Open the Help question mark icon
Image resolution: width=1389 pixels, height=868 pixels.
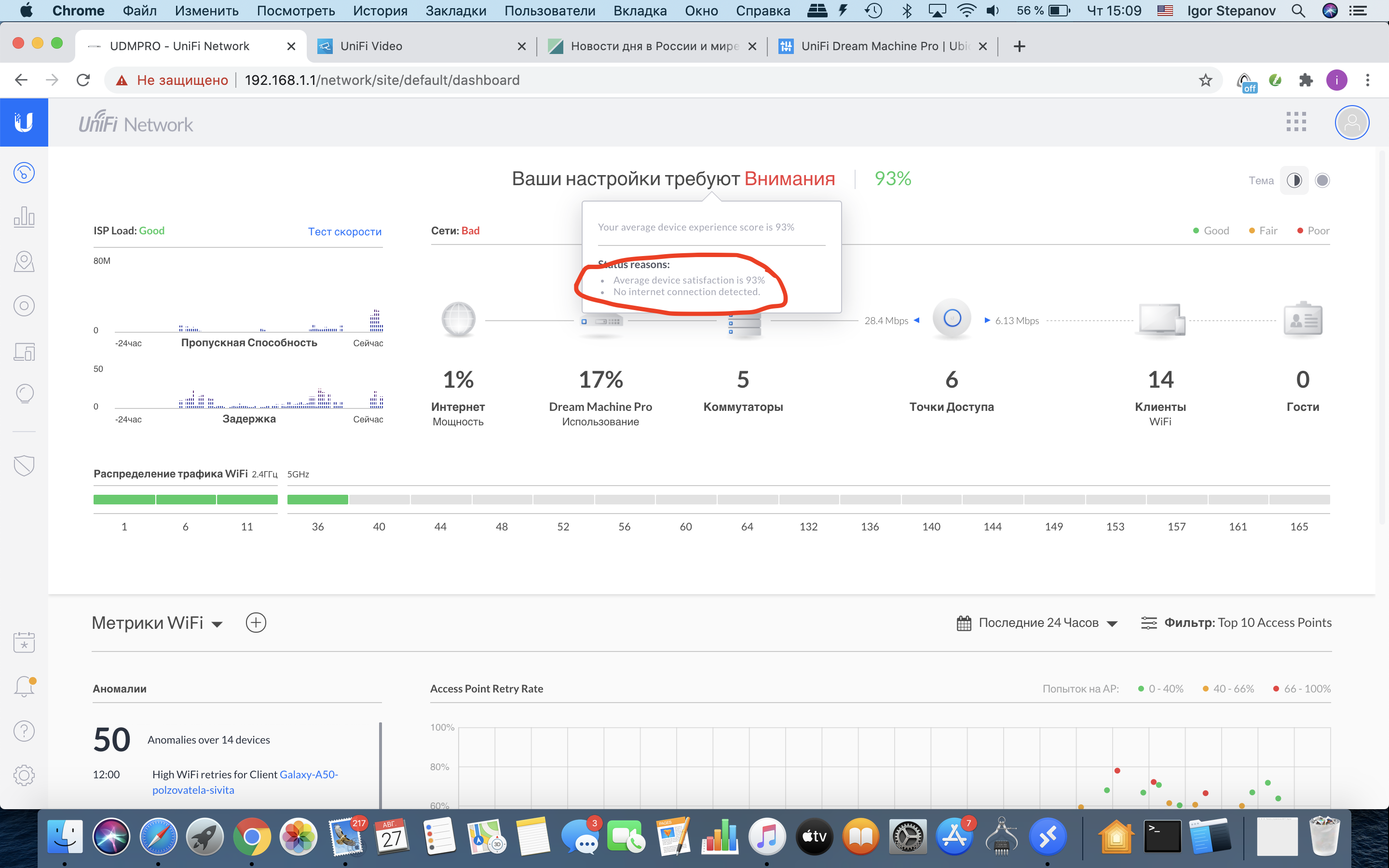coord(24,731)
